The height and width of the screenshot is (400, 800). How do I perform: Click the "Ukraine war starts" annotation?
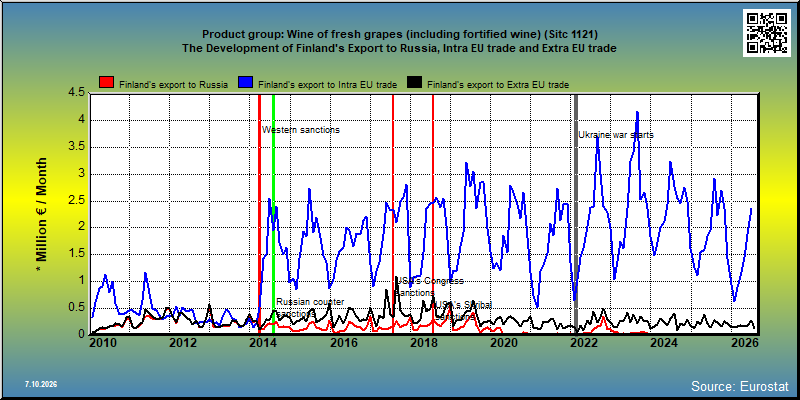616,135
